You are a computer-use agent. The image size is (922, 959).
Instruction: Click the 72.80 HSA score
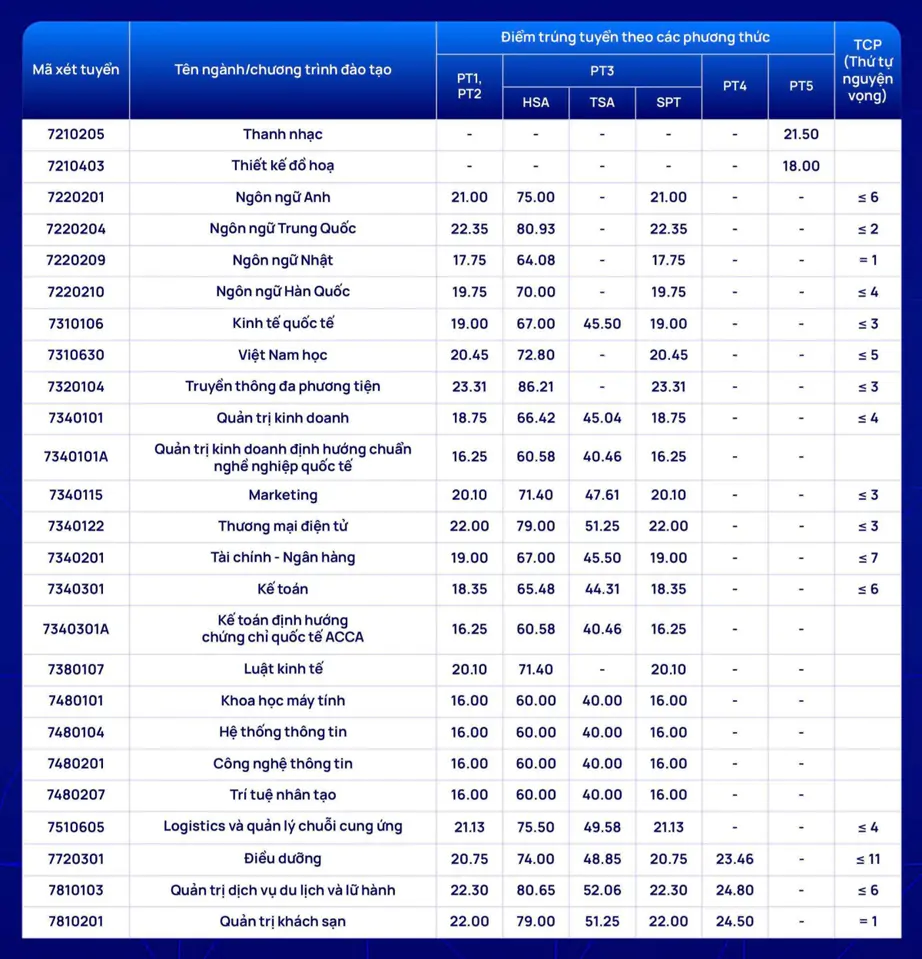[536, 355]
